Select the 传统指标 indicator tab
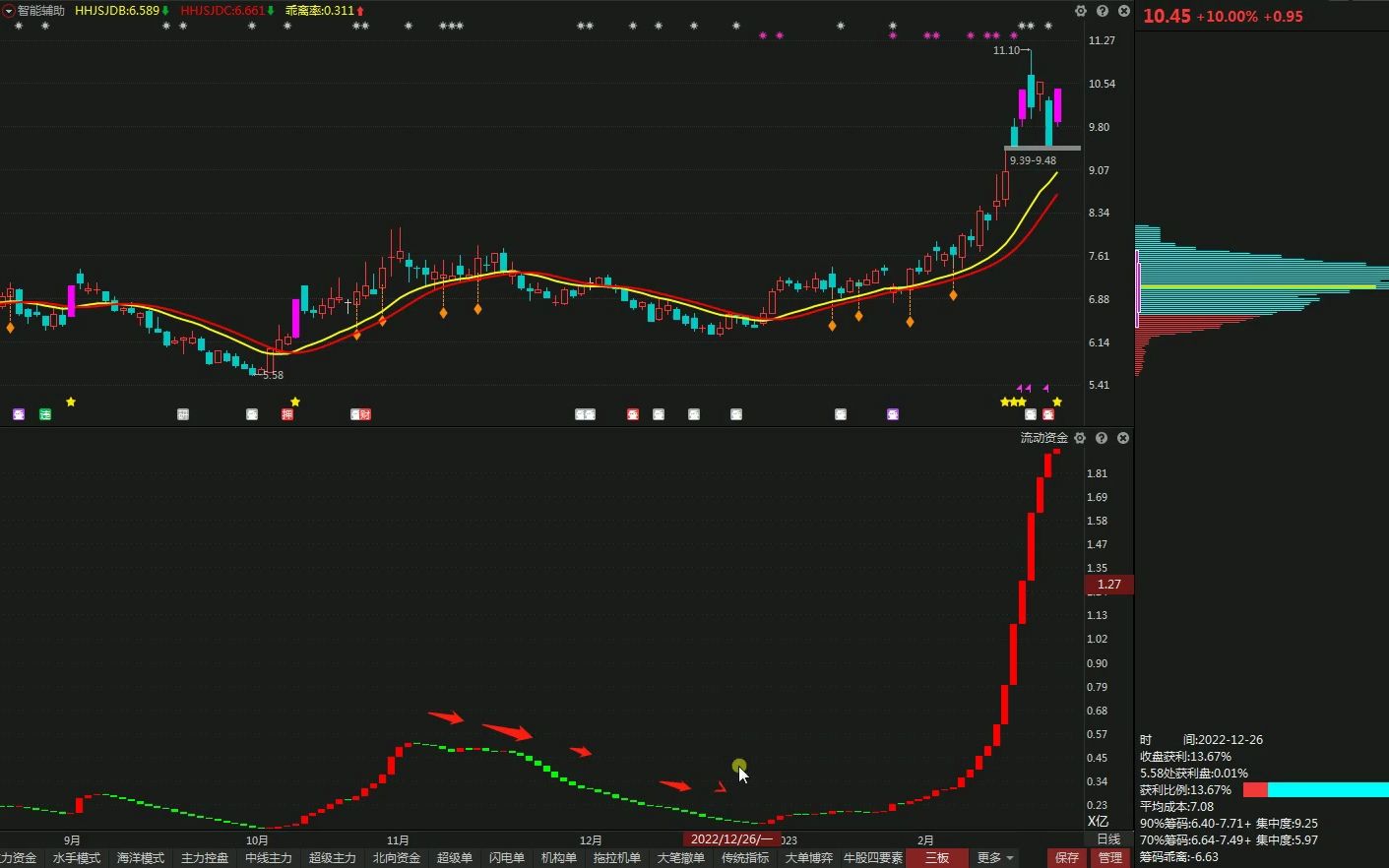The image size is (1389, 868). (745, 858)
